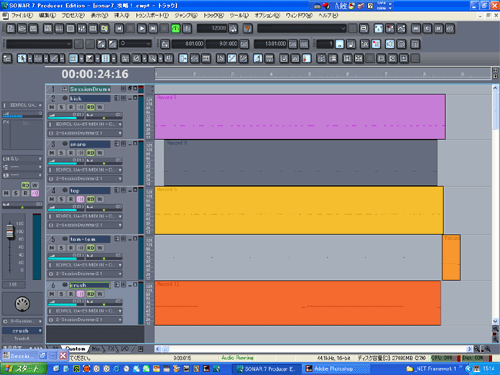Minimize the snare track strip

click(130, 144)
